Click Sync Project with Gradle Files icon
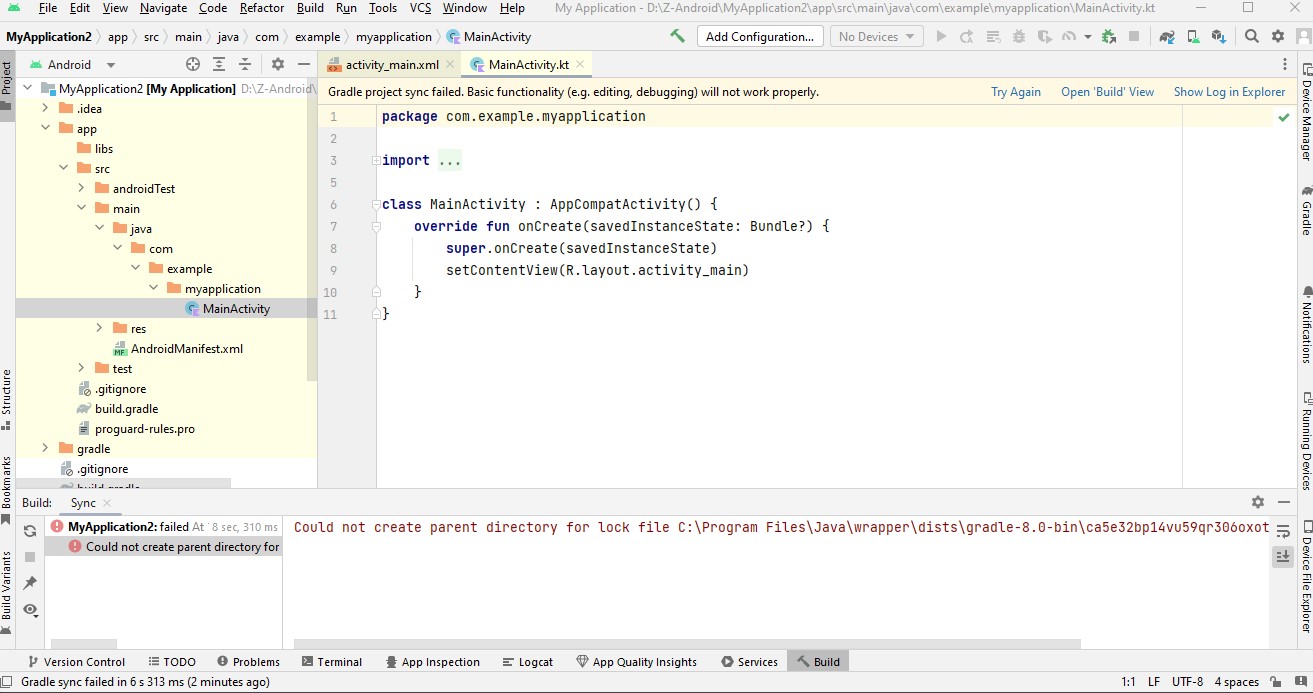The height and width of the screenshot is (693, 1313). (x=1167, y=37)
